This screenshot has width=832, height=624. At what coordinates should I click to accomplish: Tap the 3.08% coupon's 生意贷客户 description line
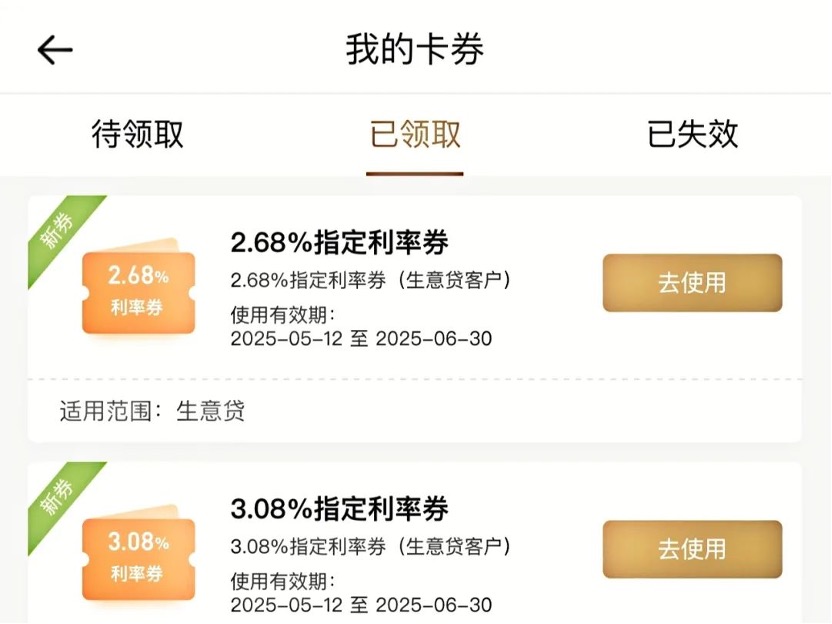tap(377, 547)
